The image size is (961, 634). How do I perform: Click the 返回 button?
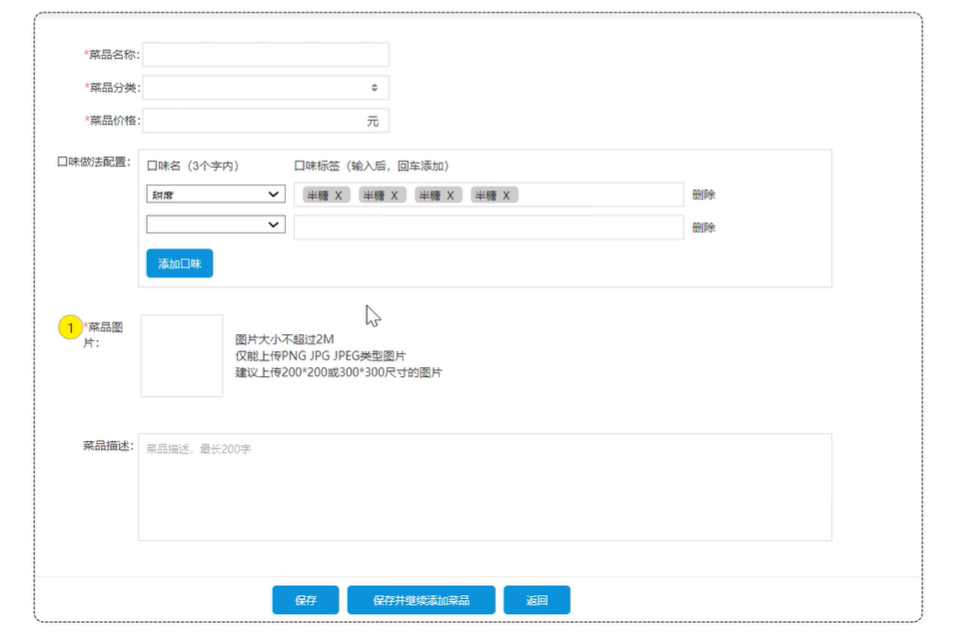[x=537, y=600]
